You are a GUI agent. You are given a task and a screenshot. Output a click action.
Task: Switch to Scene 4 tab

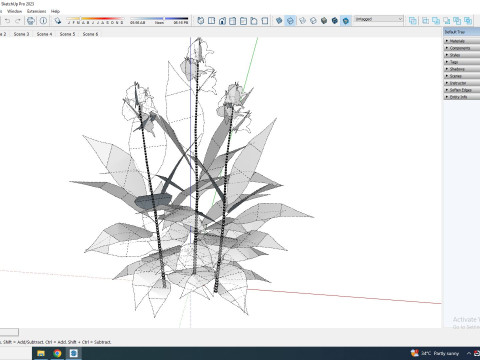tap(44, 34)
